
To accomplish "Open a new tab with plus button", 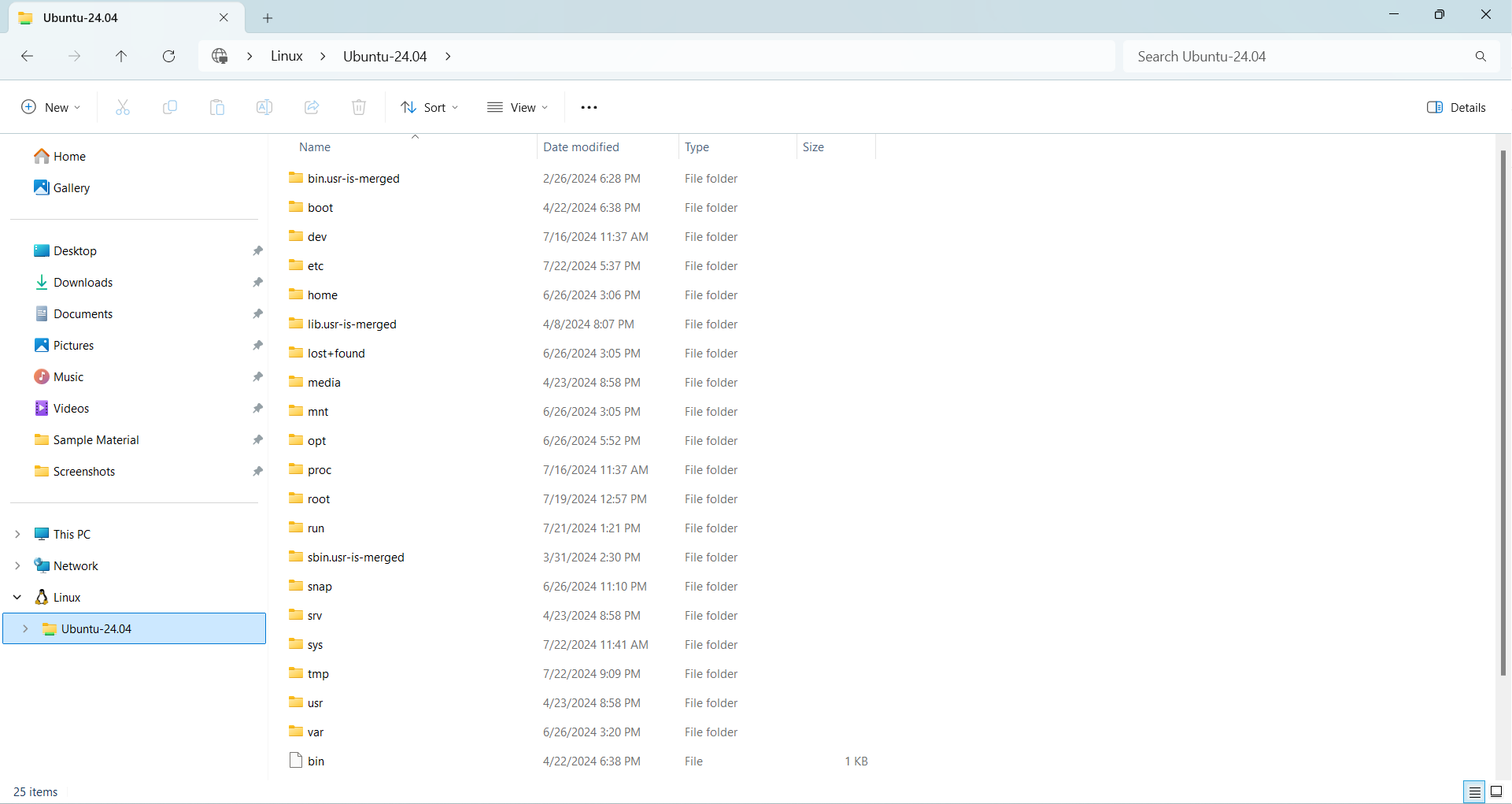I will [x=268, y=17].
